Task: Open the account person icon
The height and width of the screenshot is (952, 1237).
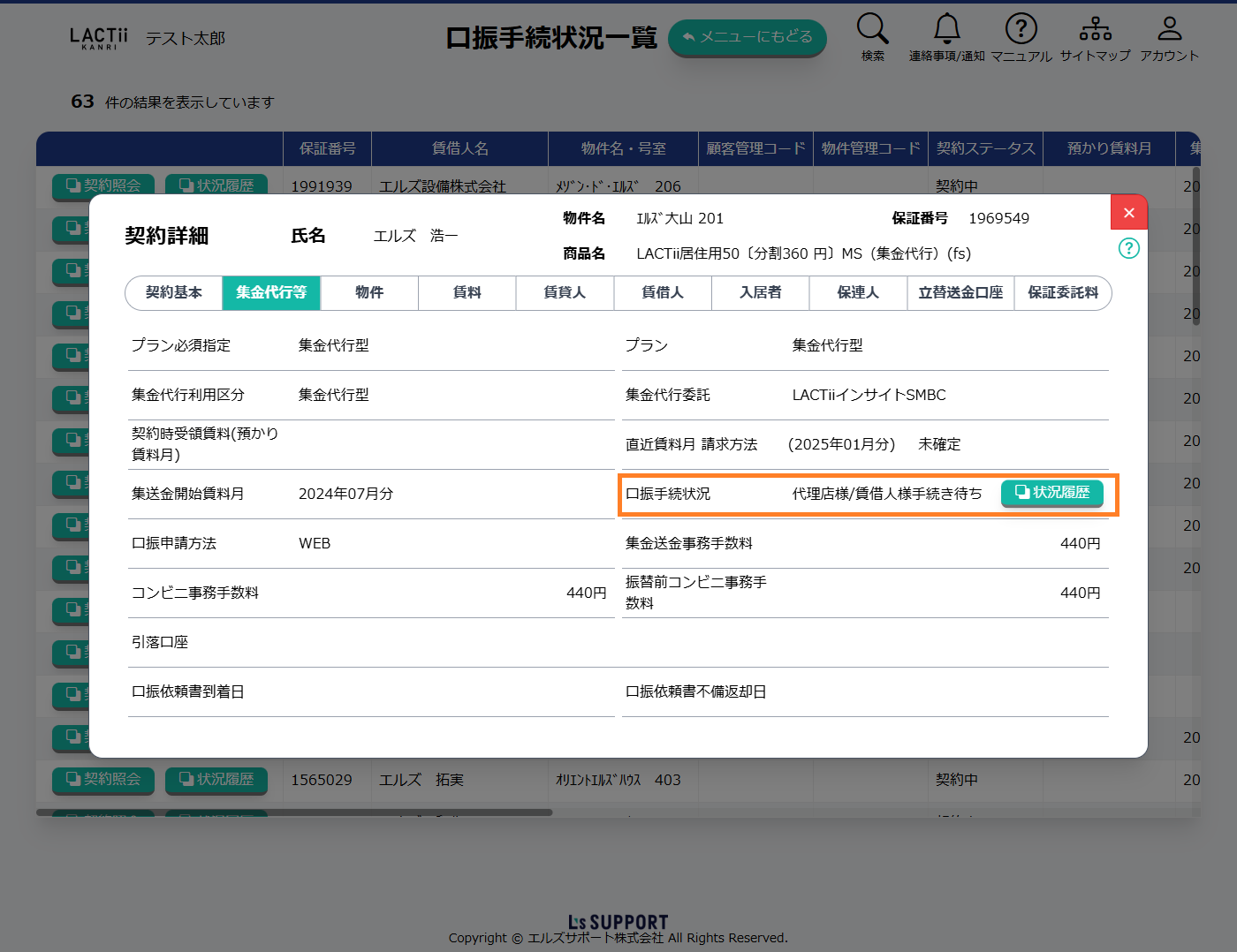Action: pos(1169,30)
